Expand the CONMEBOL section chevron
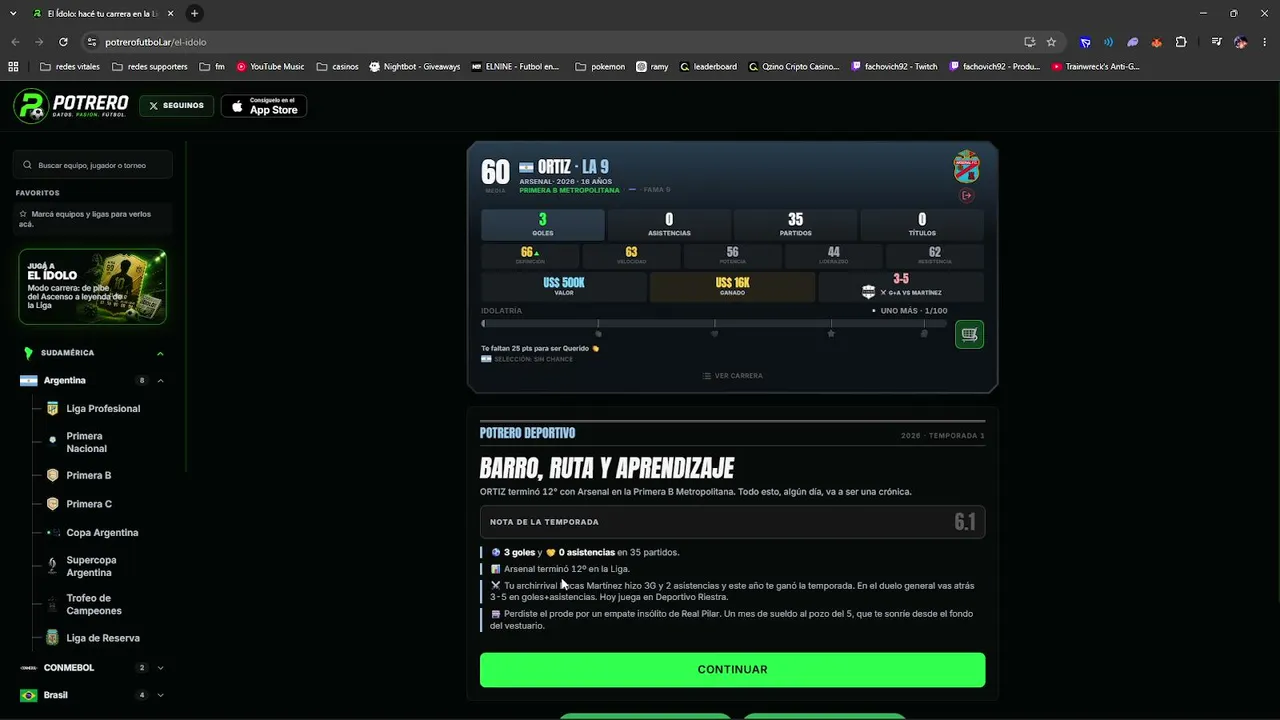Viewport: 1280px width, 720px height. (160, 668)
